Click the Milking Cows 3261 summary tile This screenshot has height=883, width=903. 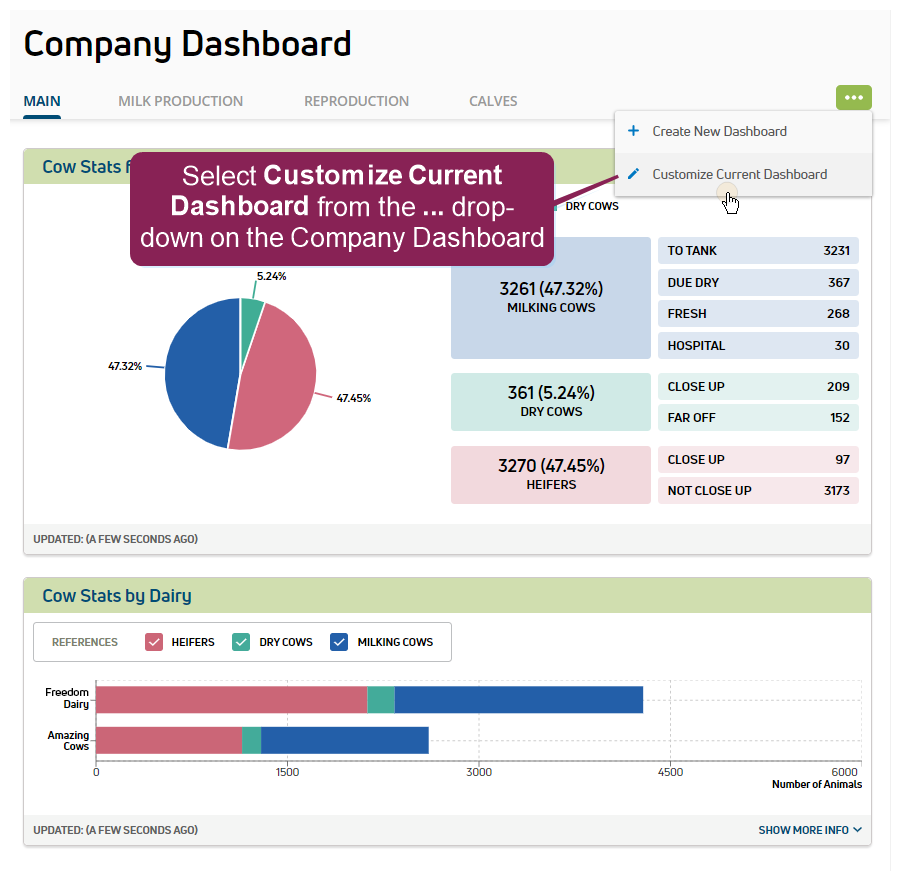[x=551, y=298]
